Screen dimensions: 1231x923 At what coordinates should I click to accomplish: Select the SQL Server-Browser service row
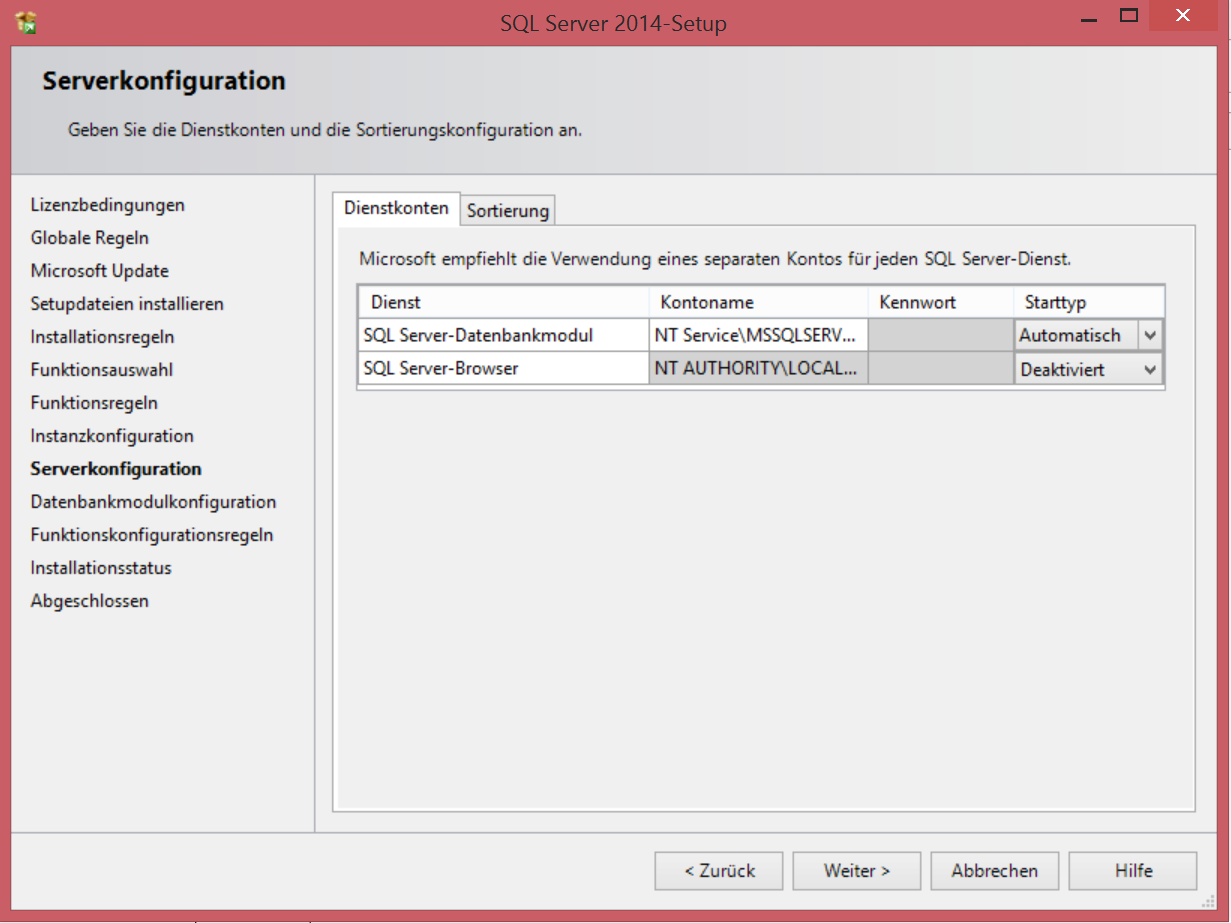tap(502, 369)
